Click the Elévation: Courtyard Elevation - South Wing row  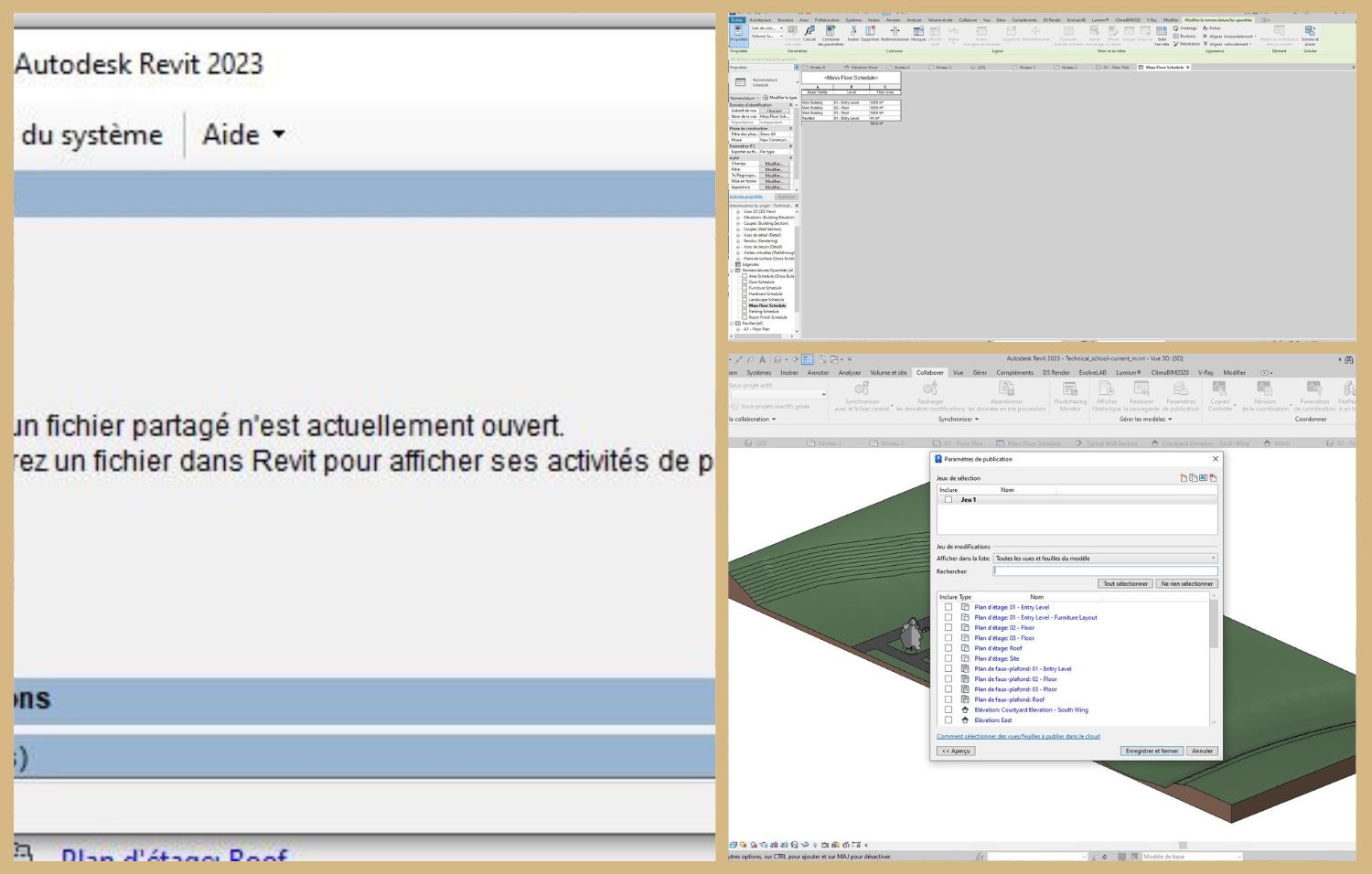tap(1031, 710)
